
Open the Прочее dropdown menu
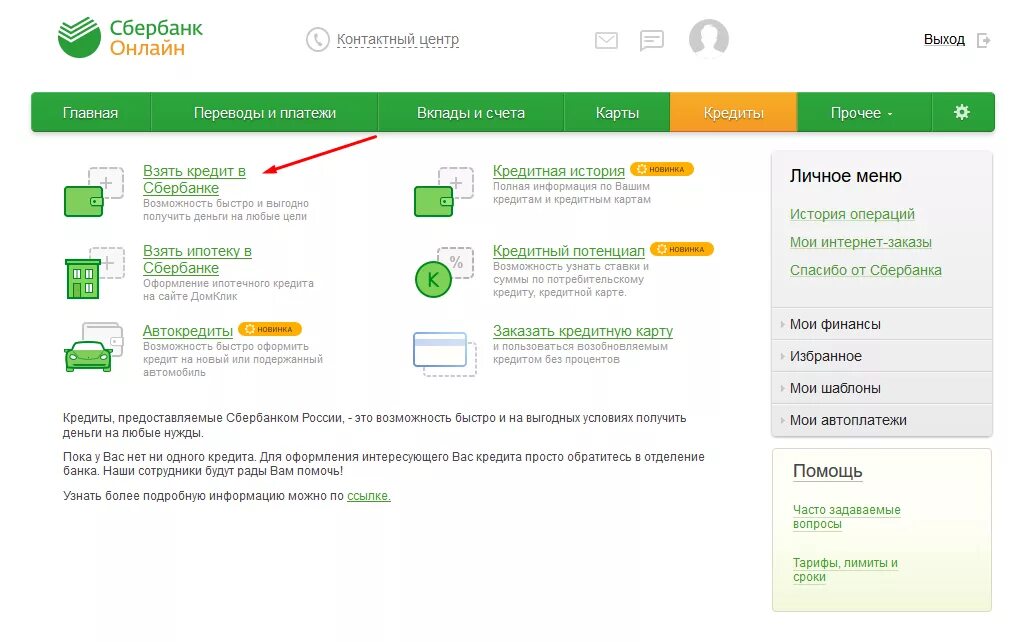pos(863,112)
